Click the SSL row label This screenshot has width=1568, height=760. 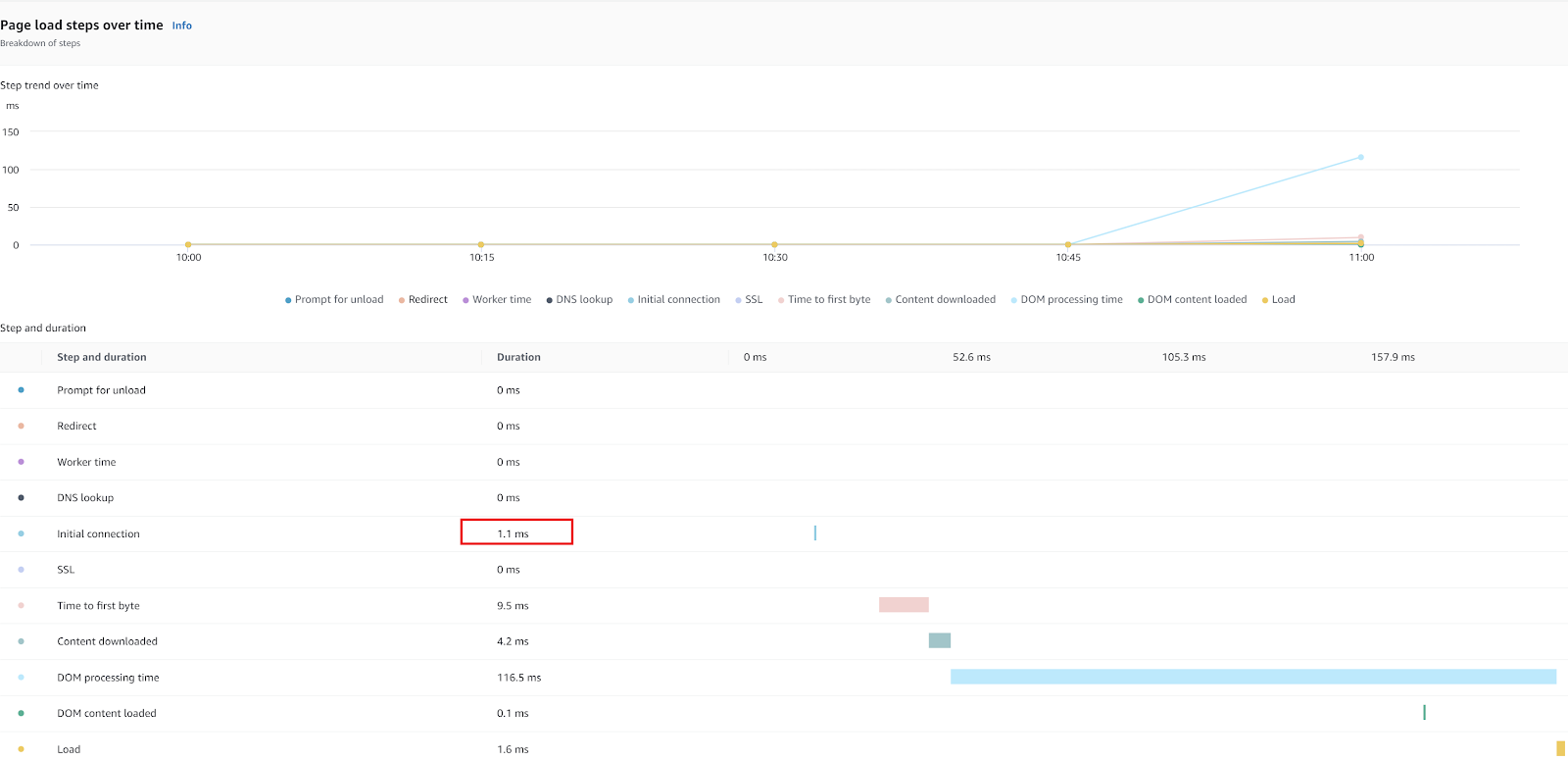point(66,570)
